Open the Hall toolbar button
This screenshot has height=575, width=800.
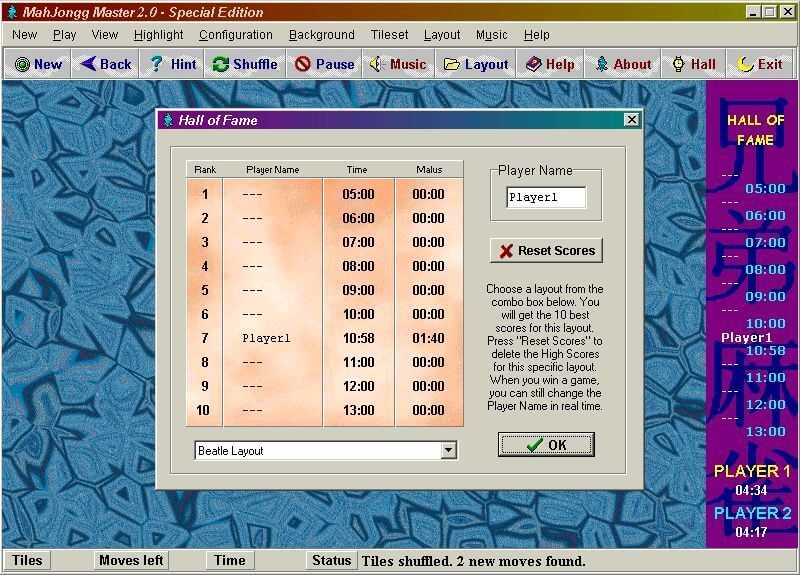pyautogui.click(x=694, y=64)
